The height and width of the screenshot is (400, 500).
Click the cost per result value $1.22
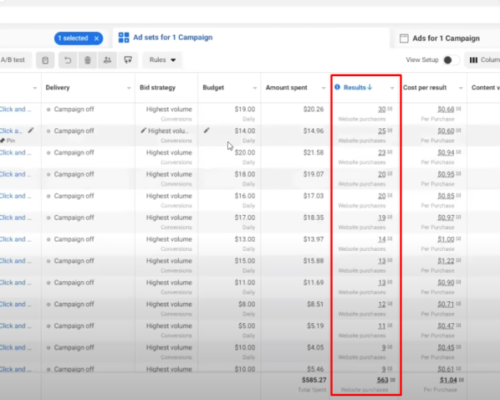446,261
